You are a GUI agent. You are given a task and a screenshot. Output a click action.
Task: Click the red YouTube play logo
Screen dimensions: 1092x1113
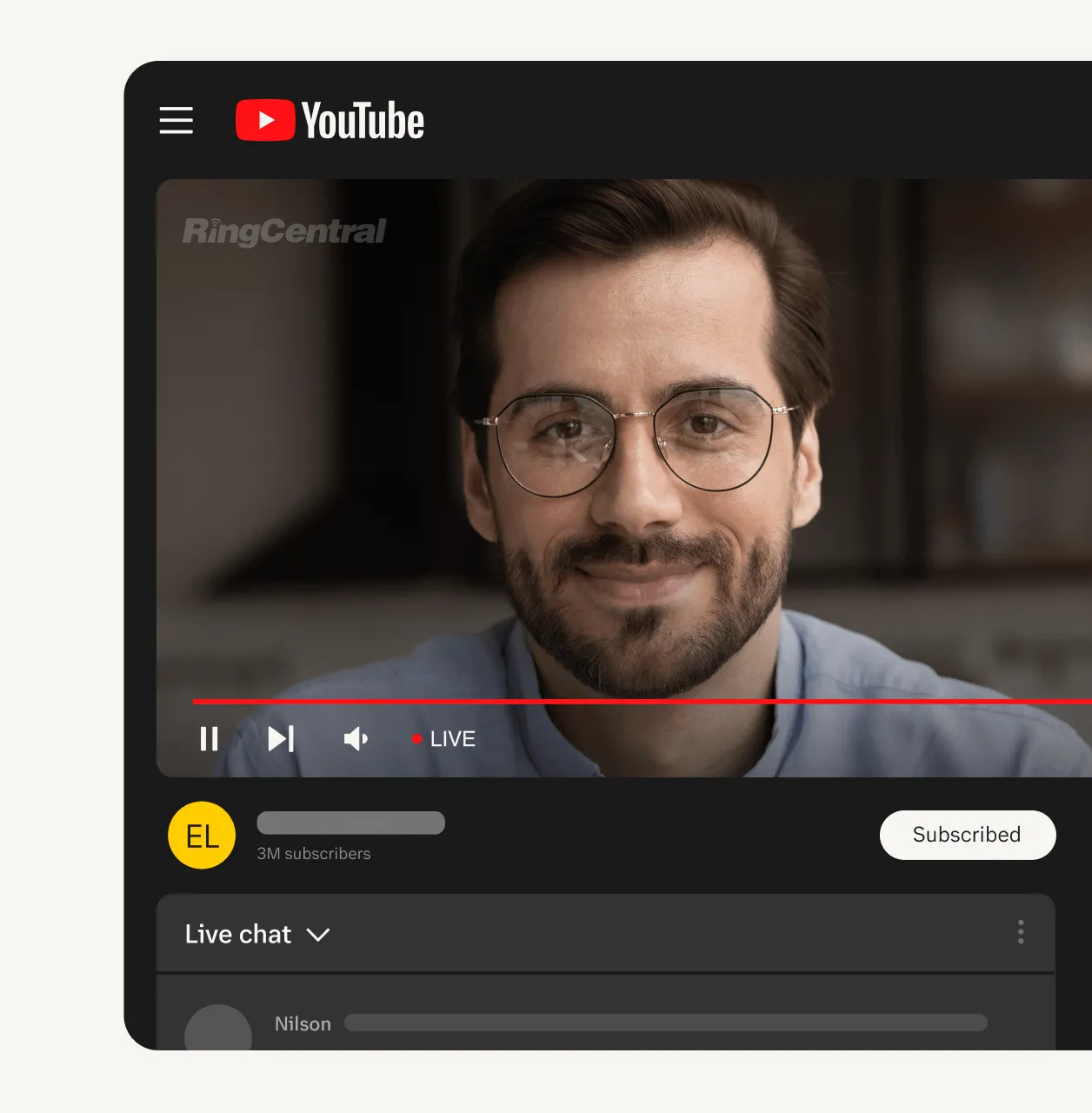pos(265,120)
